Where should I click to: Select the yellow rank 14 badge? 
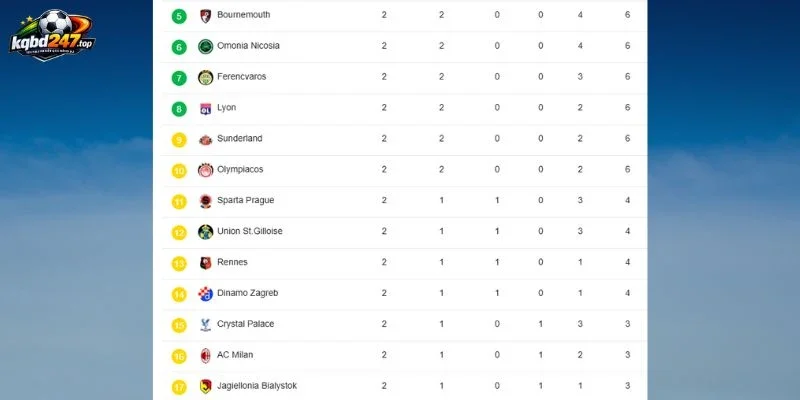pyautogui.click(x=179, y=294)
